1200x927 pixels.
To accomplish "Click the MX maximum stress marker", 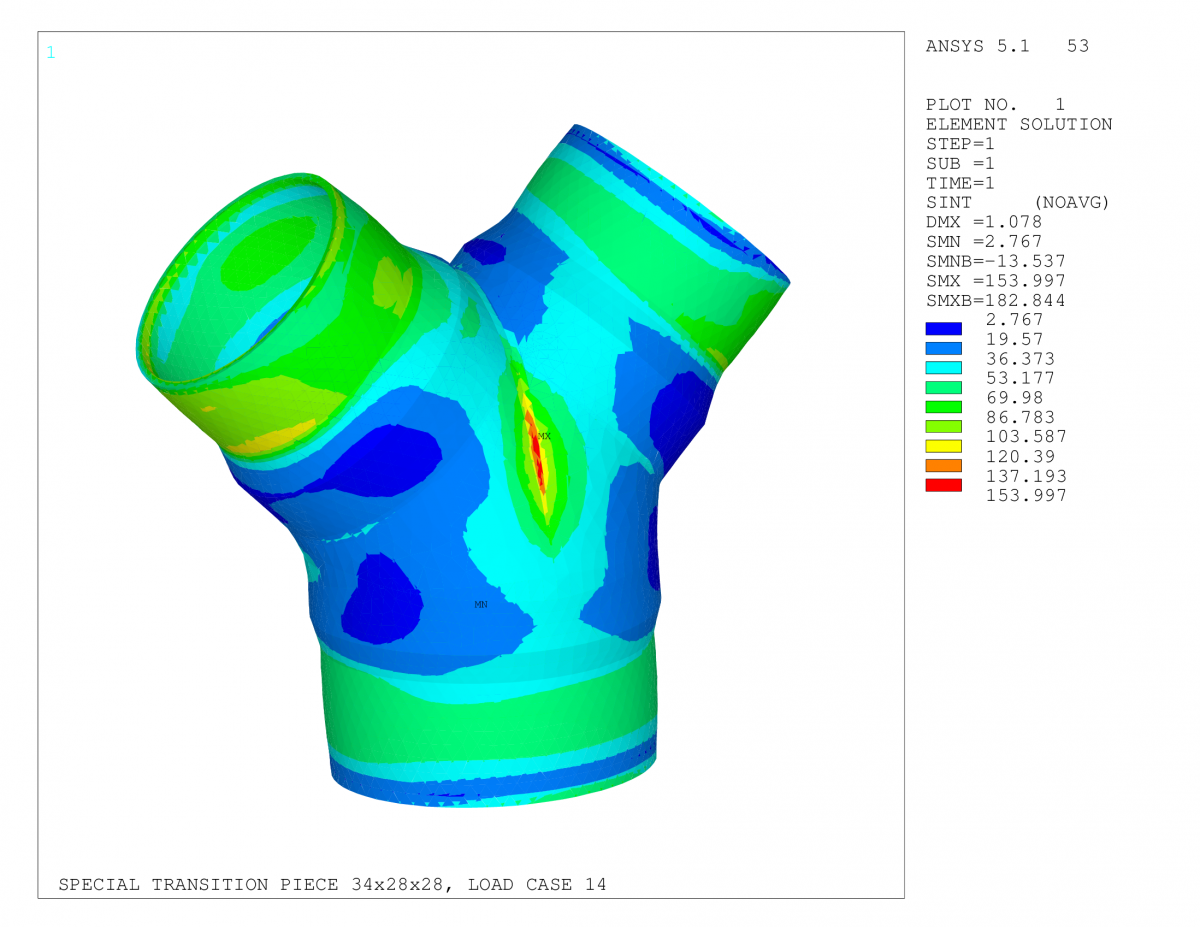I will pyautogui.click(x=544, y=436).
